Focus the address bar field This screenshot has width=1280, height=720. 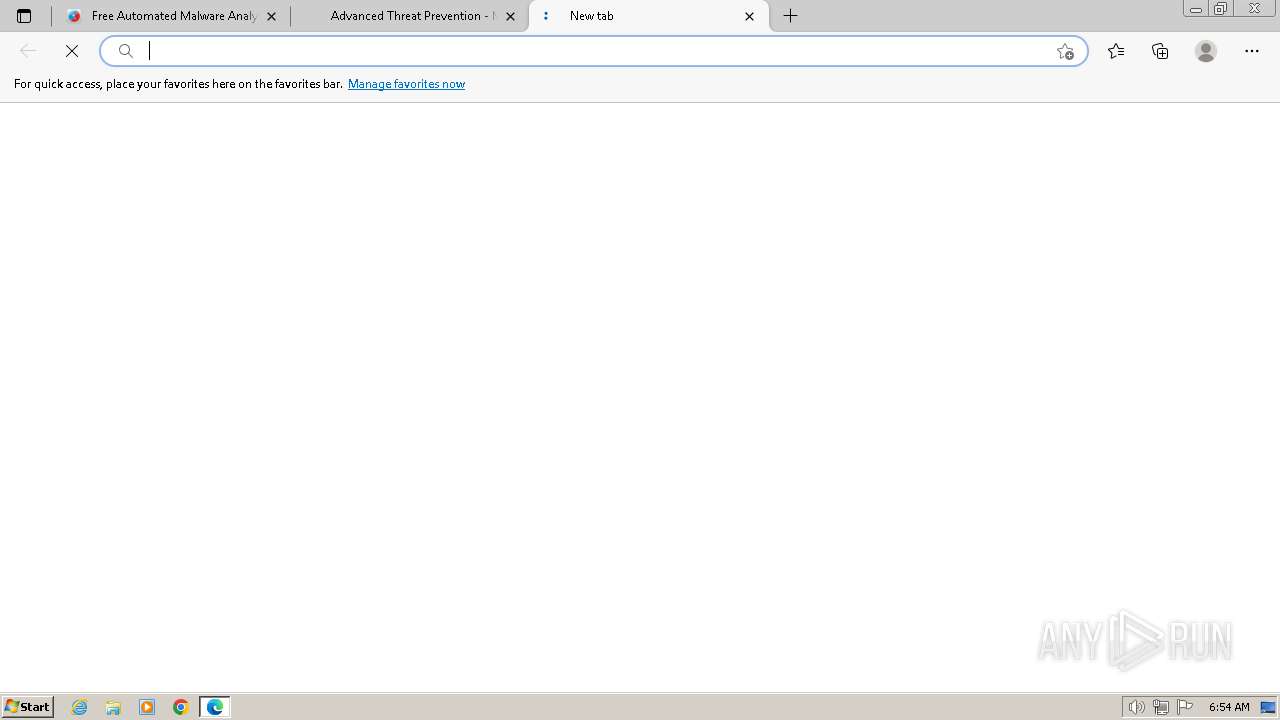(x=594, y=51)
